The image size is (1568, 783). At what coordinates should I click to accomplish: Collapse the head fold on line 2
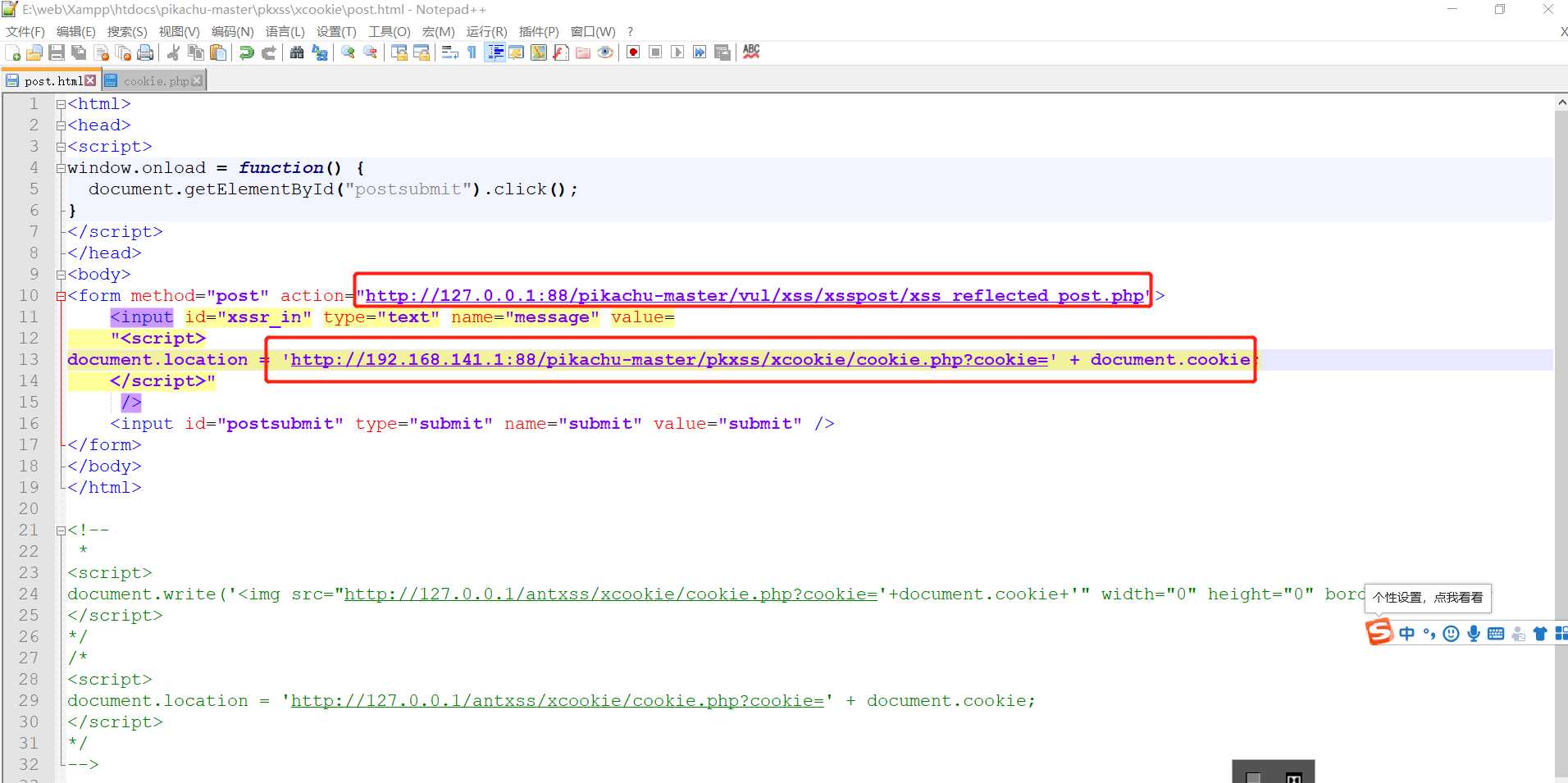tap(61, 125)
